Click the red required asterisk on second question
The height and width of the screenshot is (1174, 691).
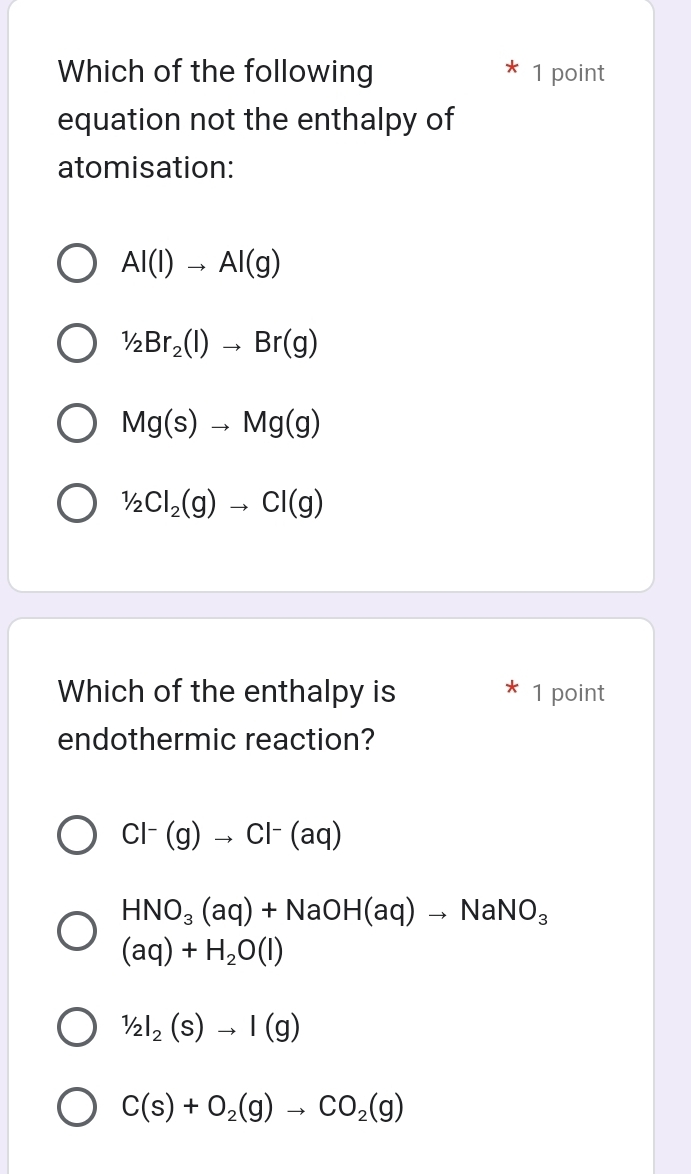pos(511,690)
